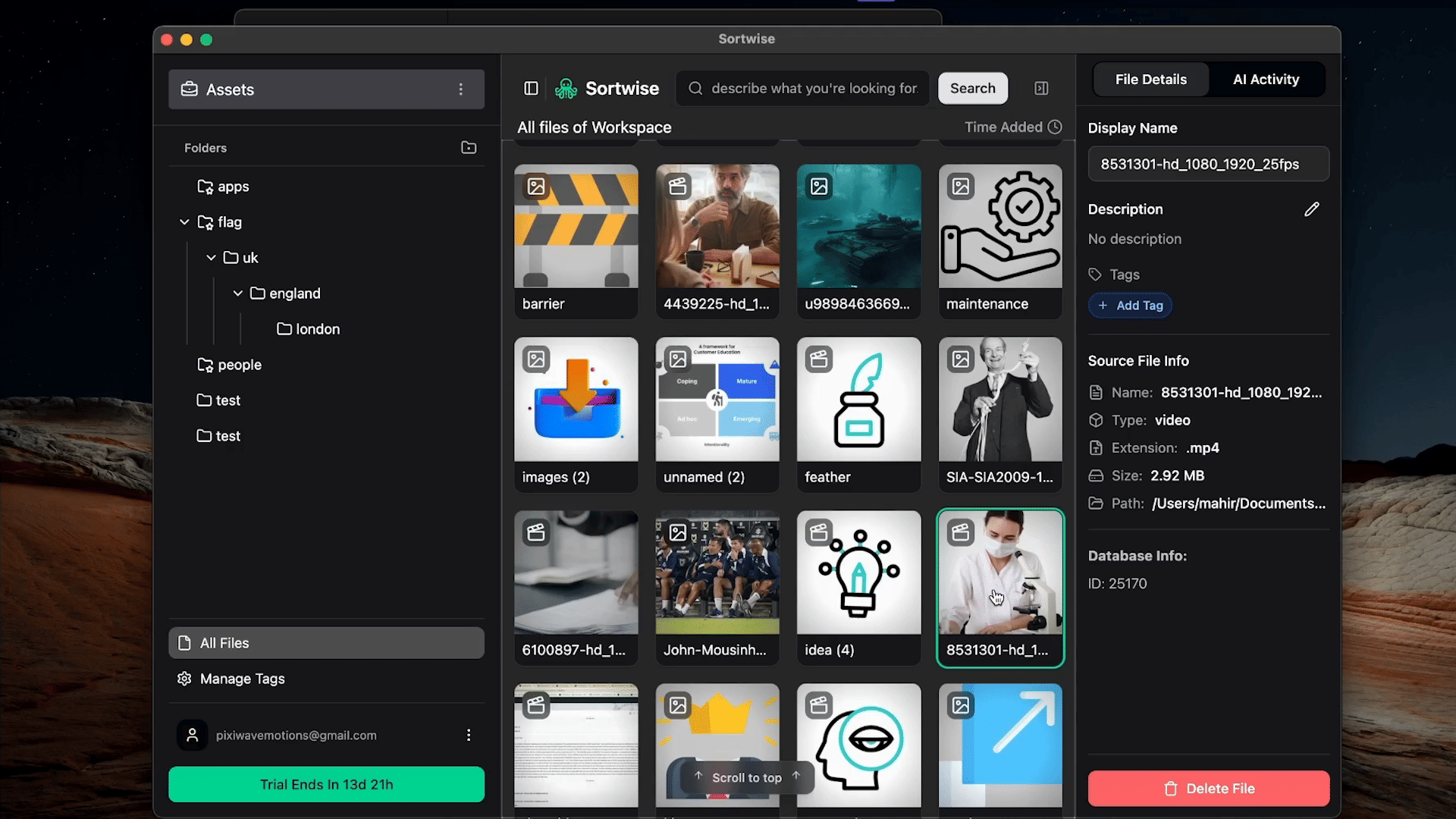Collapse the uk folder

click(x=211, y=258)
